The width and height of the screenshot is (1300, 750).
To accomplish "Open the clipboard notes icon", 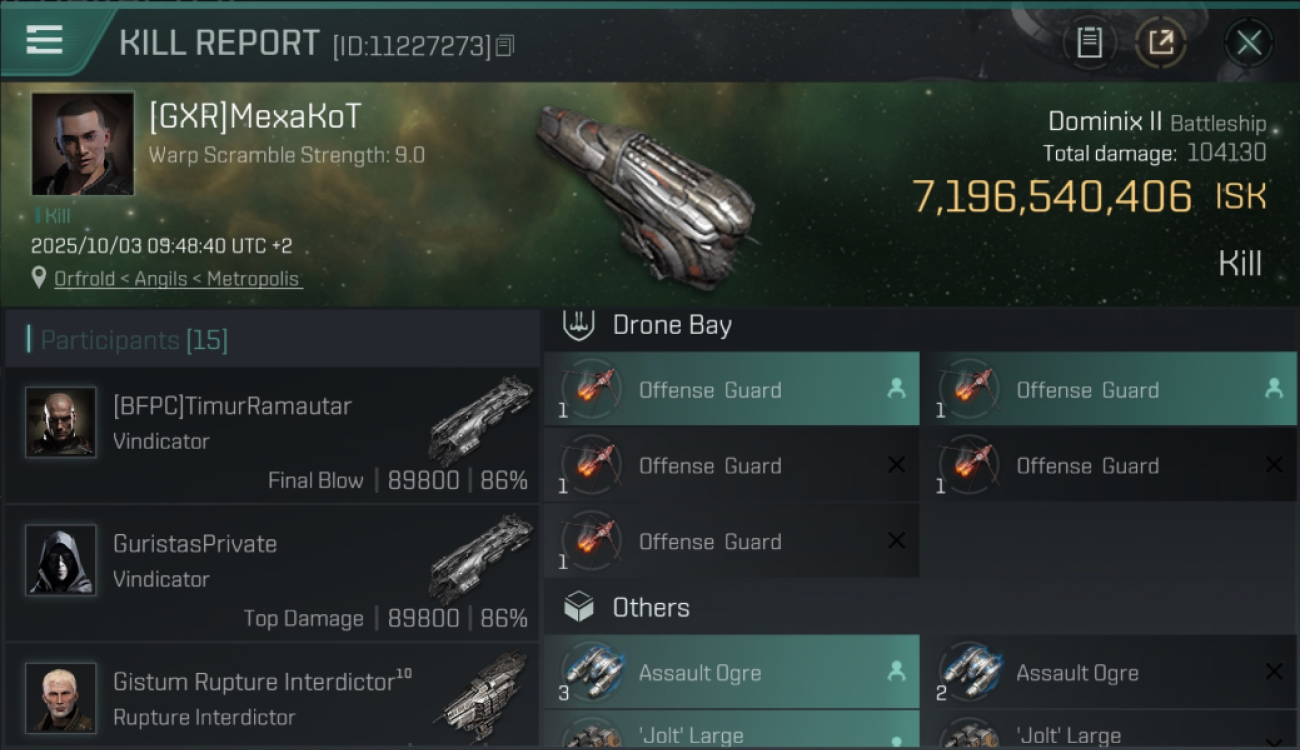I will coord(1089,42).
